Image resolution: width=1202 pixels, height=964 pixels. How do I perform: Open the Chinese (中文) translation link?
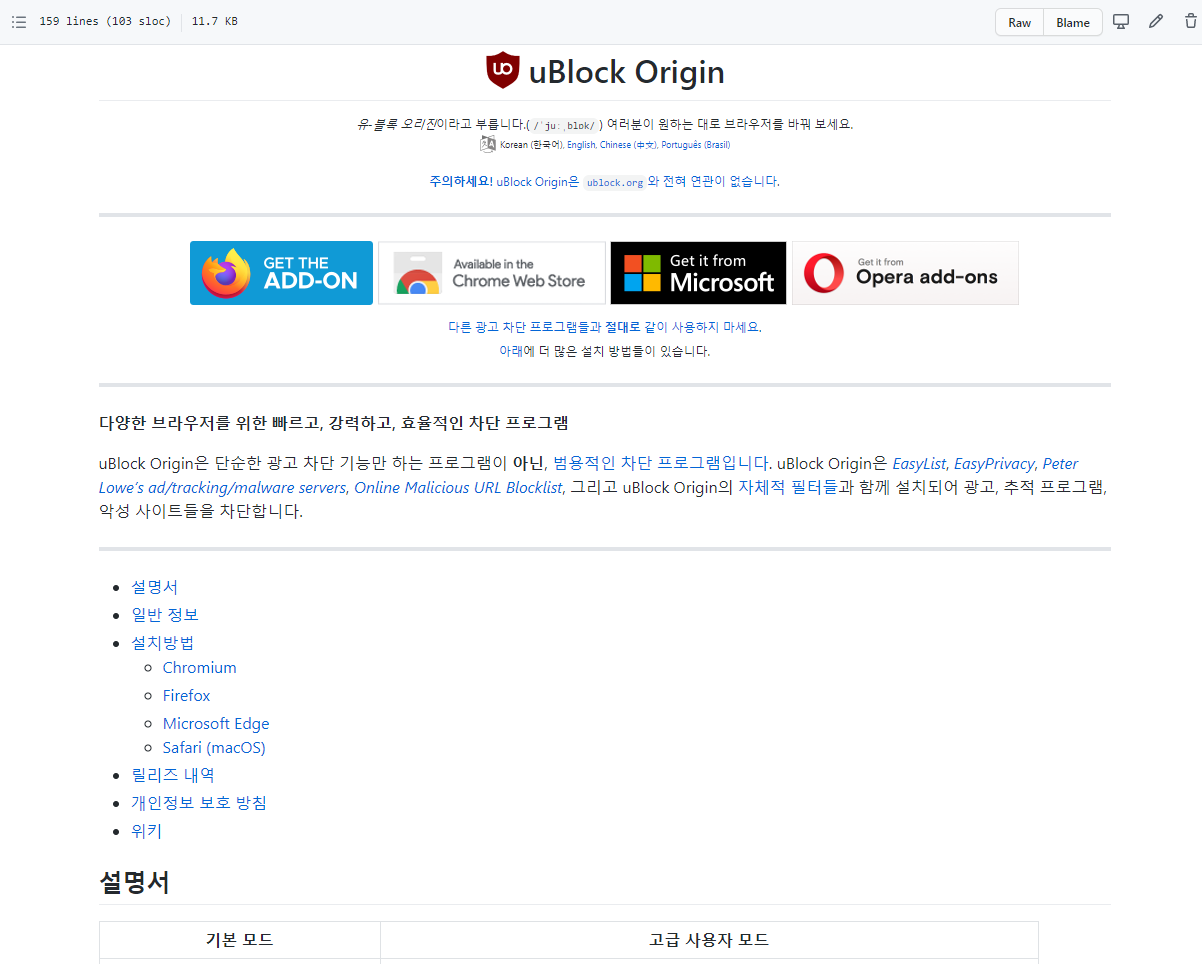coord(628,145)
